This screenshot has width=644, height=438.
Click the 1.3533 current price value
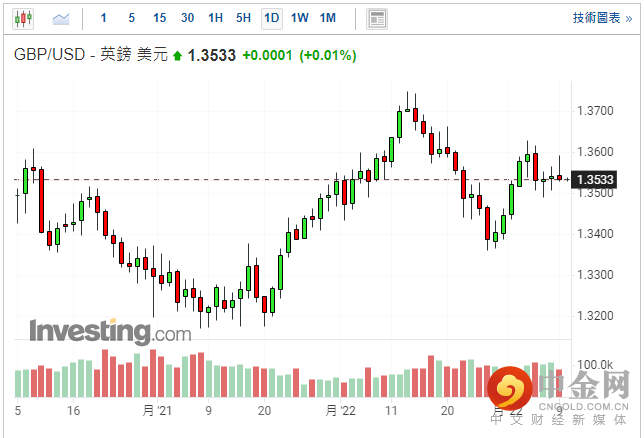point(212,55)
